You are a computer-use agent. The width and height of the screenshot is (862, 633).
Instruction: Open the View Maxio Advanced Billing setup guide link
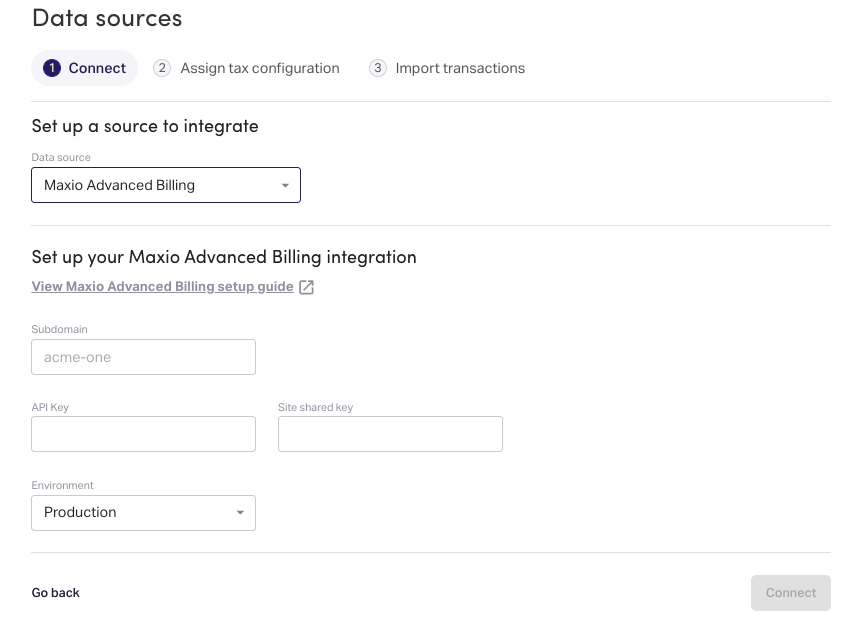(162, 287)
